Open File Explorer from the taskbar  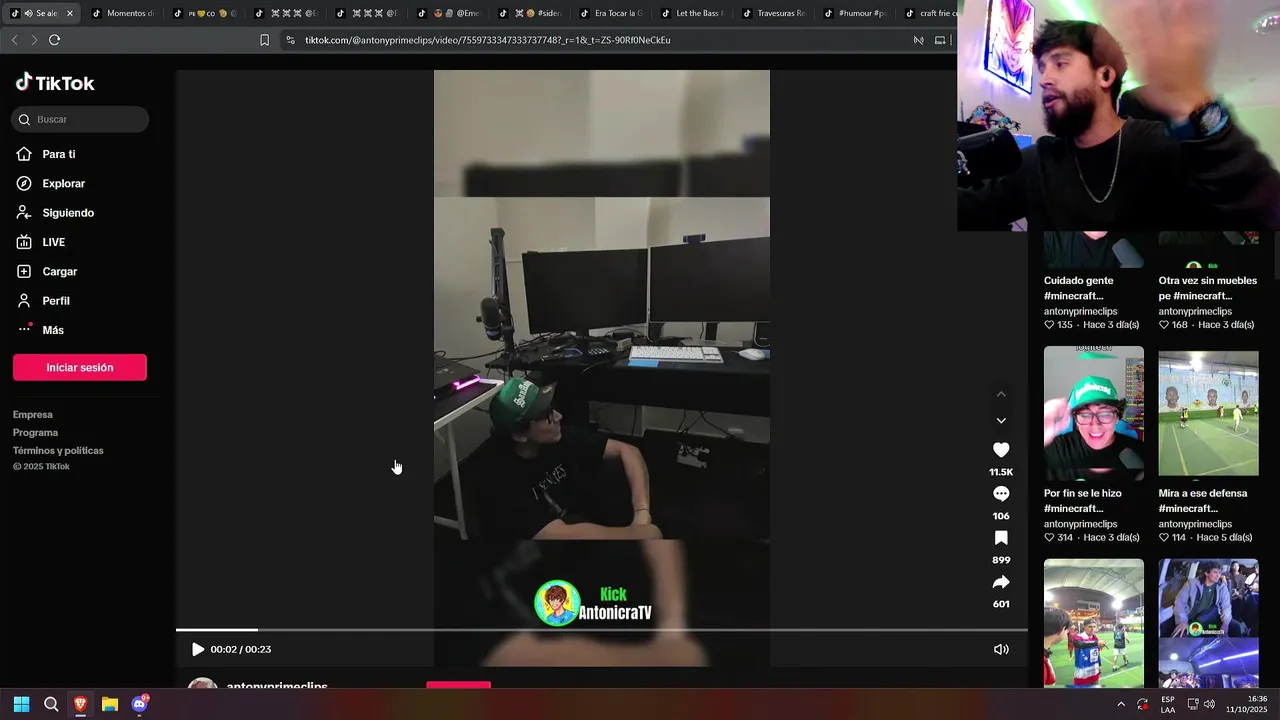point(110,704)
